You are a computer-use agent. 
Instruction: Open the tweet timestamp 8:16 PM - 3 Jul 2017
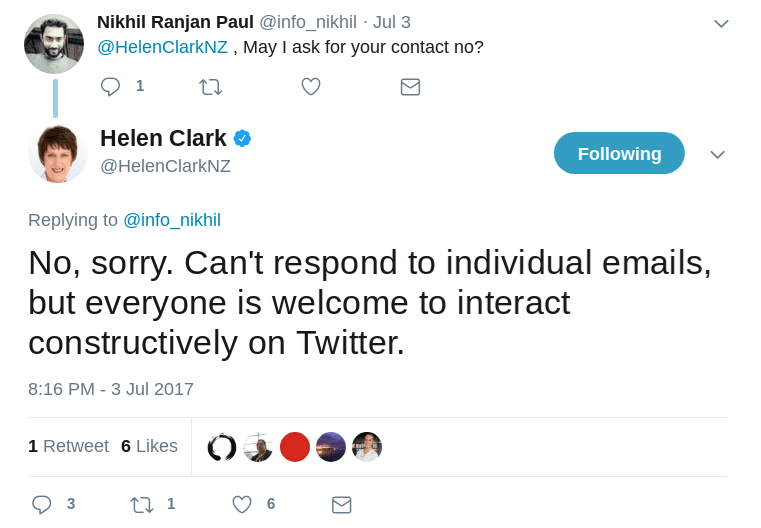click(x=111, y=389)
